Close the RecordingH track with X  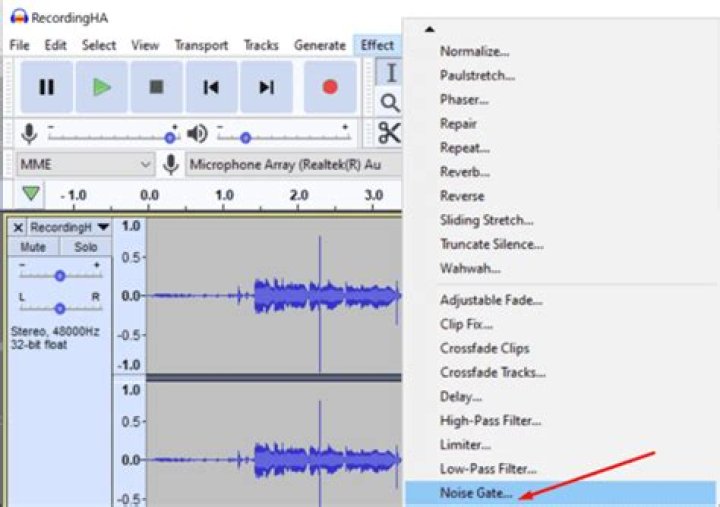[18, 227]
